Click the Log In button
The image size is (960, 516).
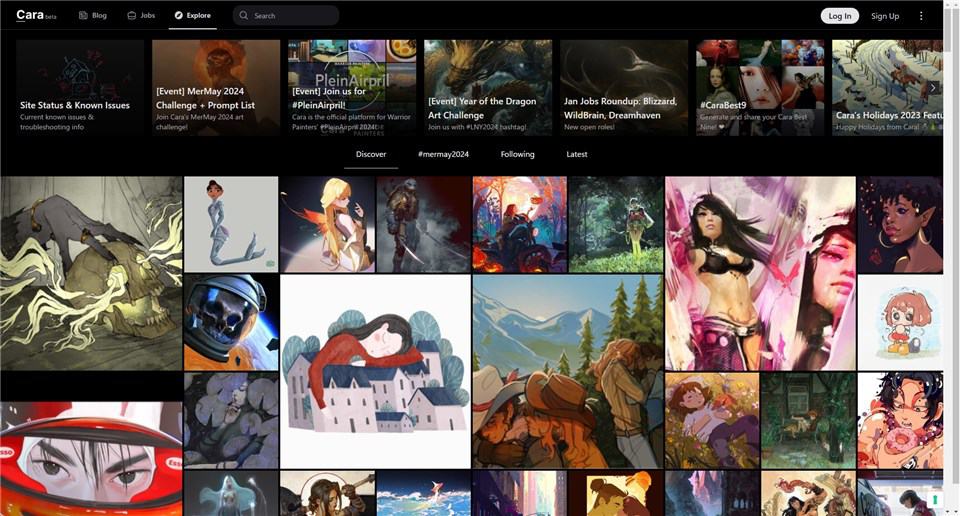click(839, 16)
